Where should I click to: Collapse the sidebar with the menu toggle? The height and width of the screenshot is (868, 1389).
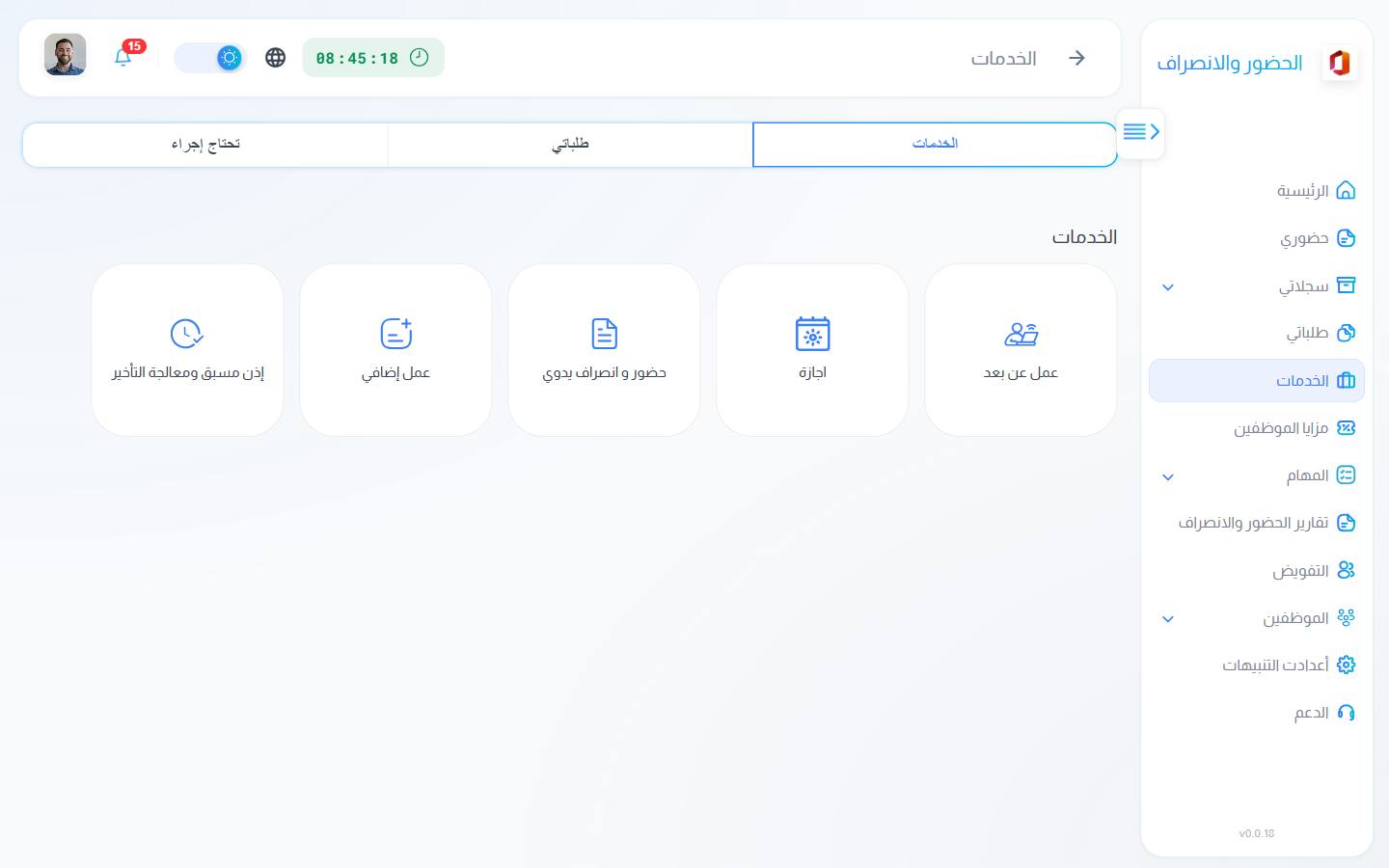click(1141, 132)
